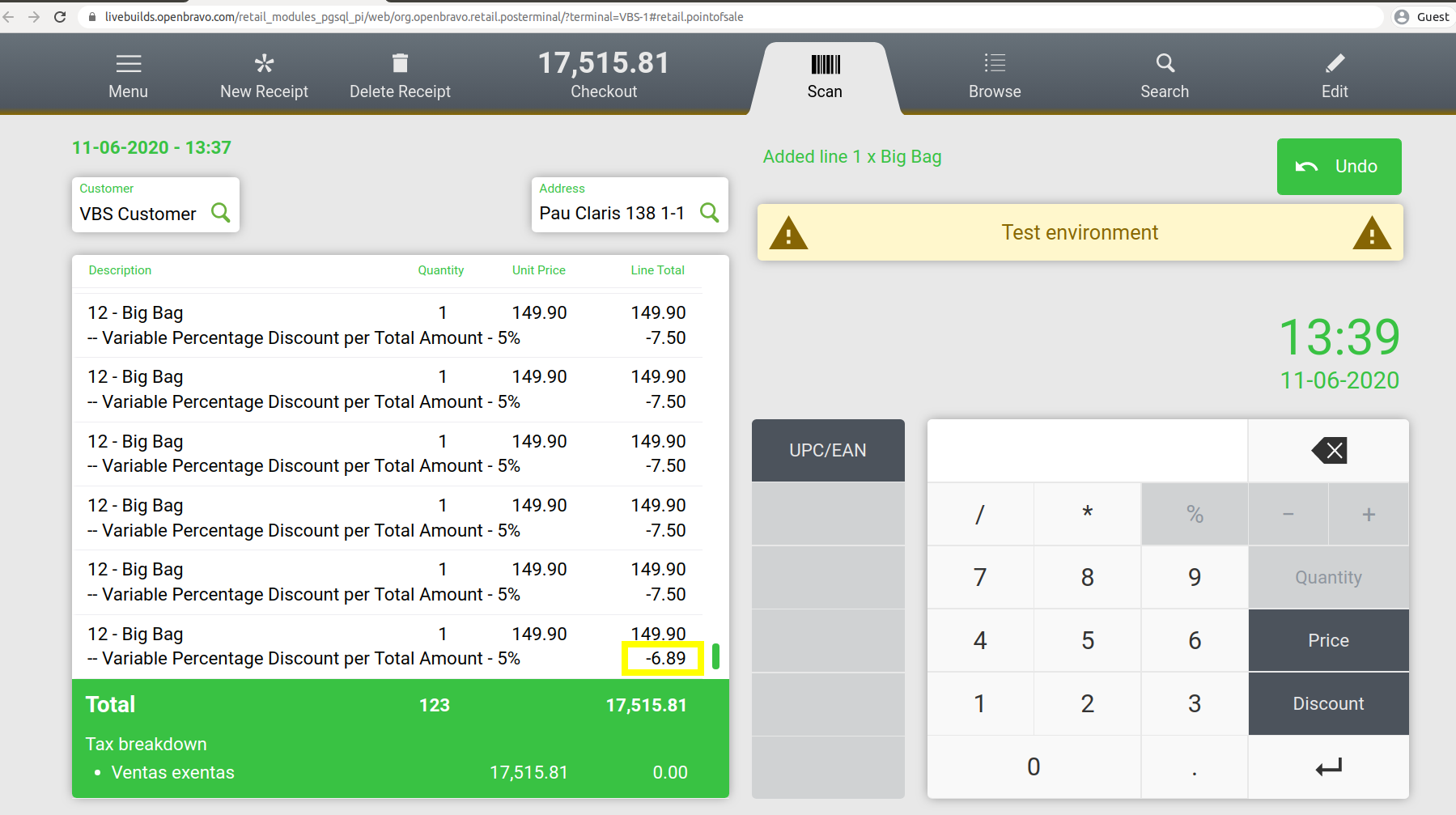Image resolution: width=1456 pixels, height=815 pixels.
Task: Click the percent key on keypad
Action: tap(1195, 514)
